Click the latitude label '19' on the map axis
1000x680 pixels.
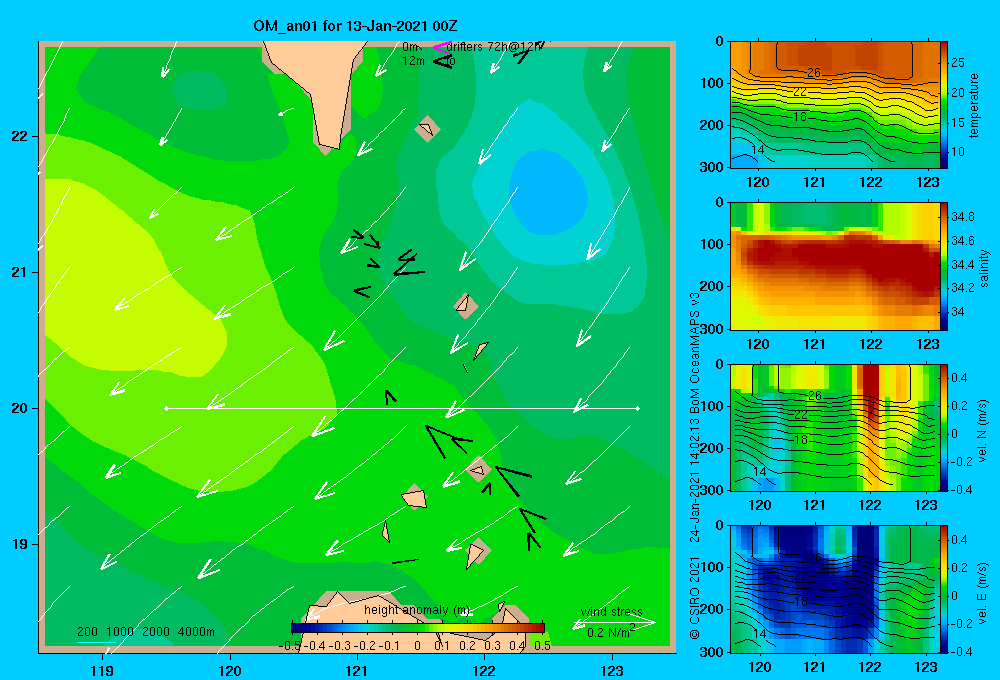[20, 544]
